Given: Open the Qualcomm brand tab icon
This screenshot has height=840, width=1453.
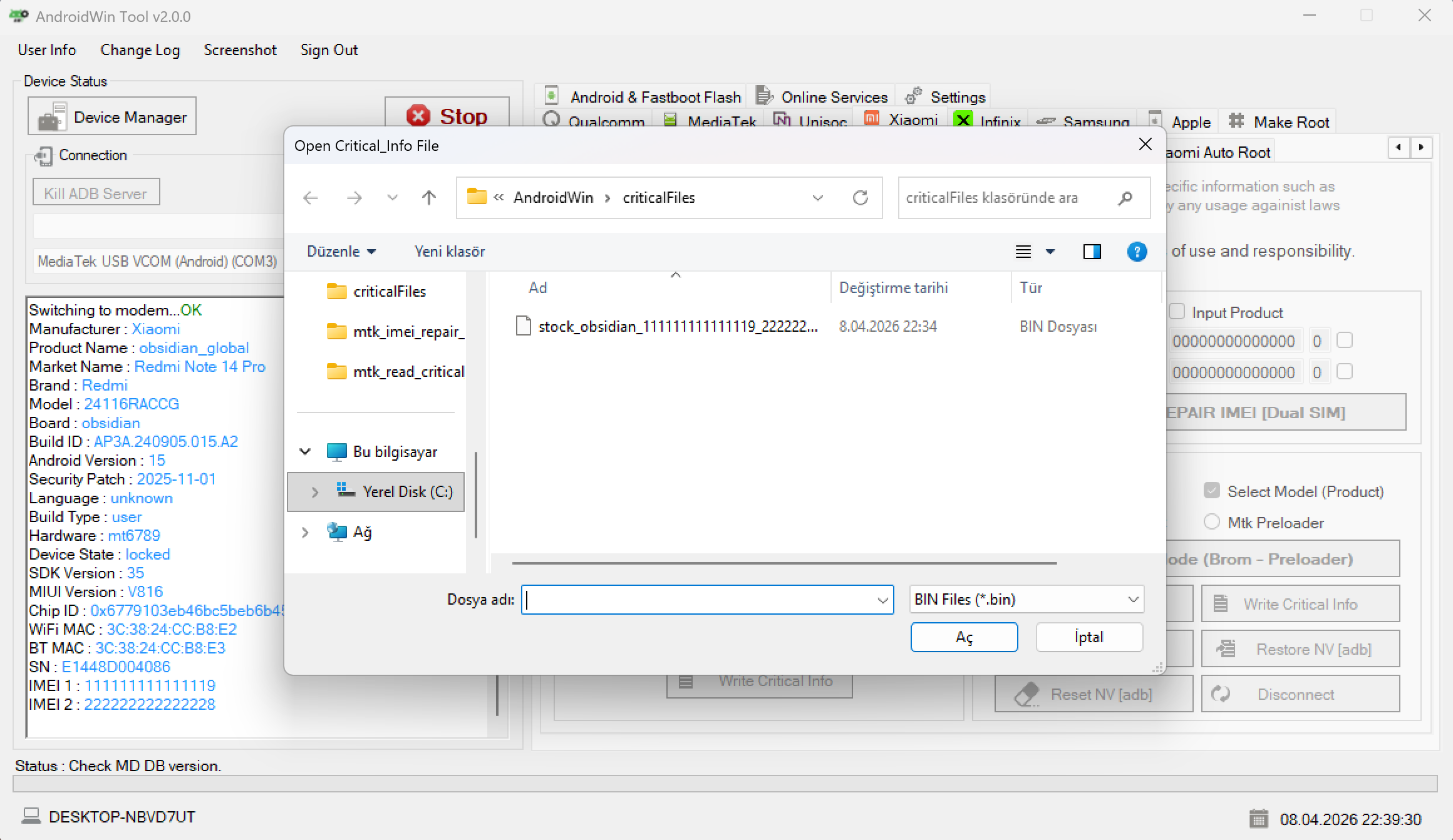Looking at the screenshot, I should 552,120.
